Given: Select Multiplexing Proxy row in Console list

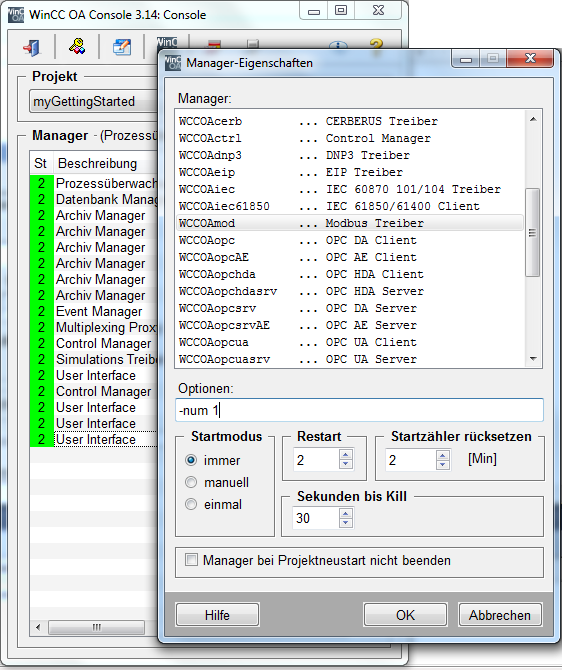Looking at the screenshot, I should coord(94,327).
